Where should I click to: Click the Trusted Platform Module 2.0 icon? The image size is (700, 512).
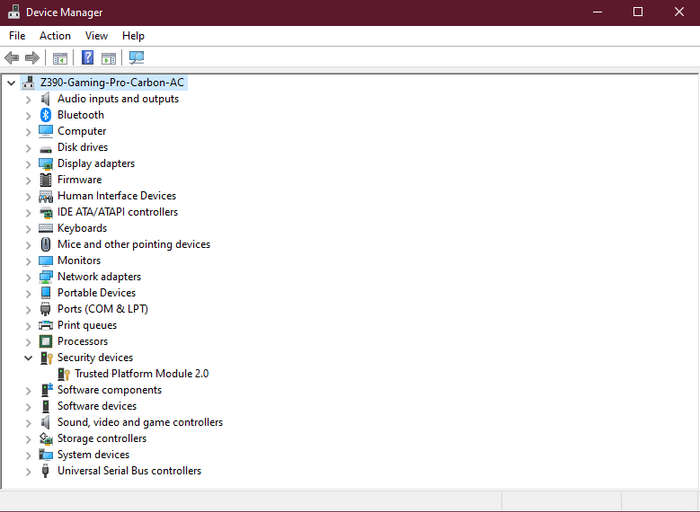click(x=64, y=374)
